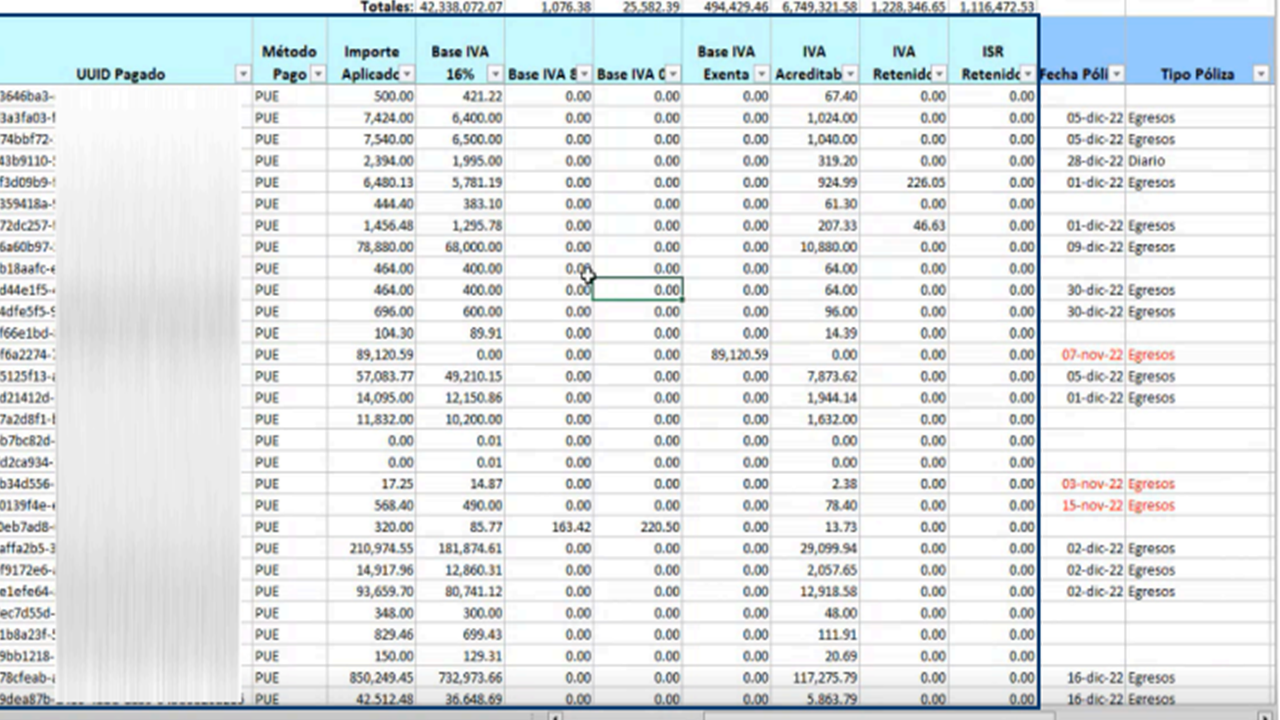The height and width of the screenshot is (720, 1280).
Task: Select the totals value 6,749,321.58
Action: click(x=815, y=6)
